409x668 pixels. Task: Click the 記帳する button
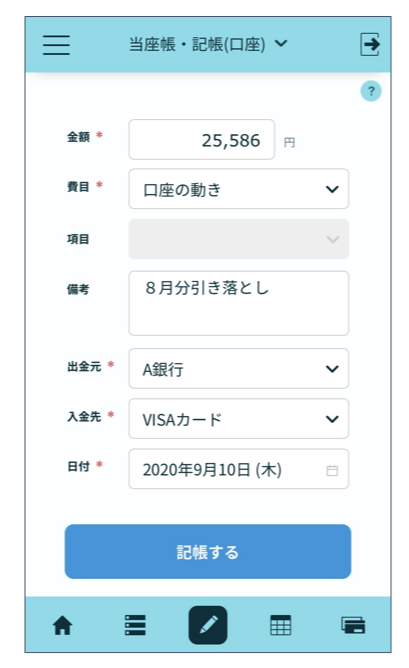208,551
